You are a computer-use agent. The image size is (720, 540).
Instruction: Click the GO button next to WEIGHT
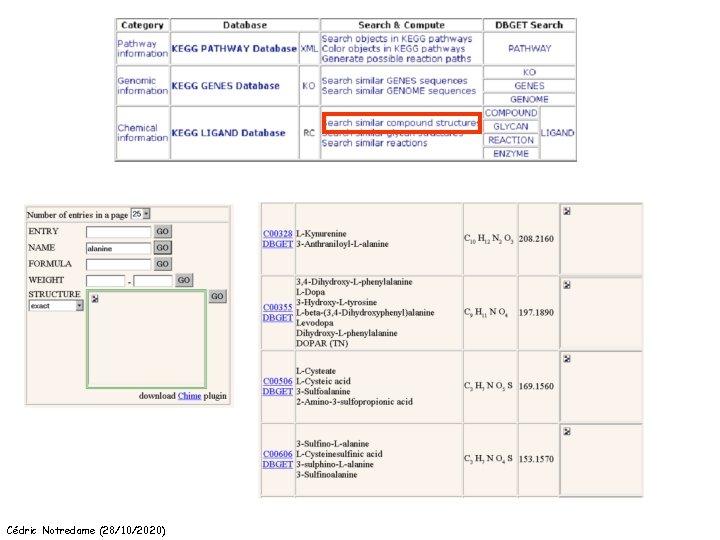point(184,280)
